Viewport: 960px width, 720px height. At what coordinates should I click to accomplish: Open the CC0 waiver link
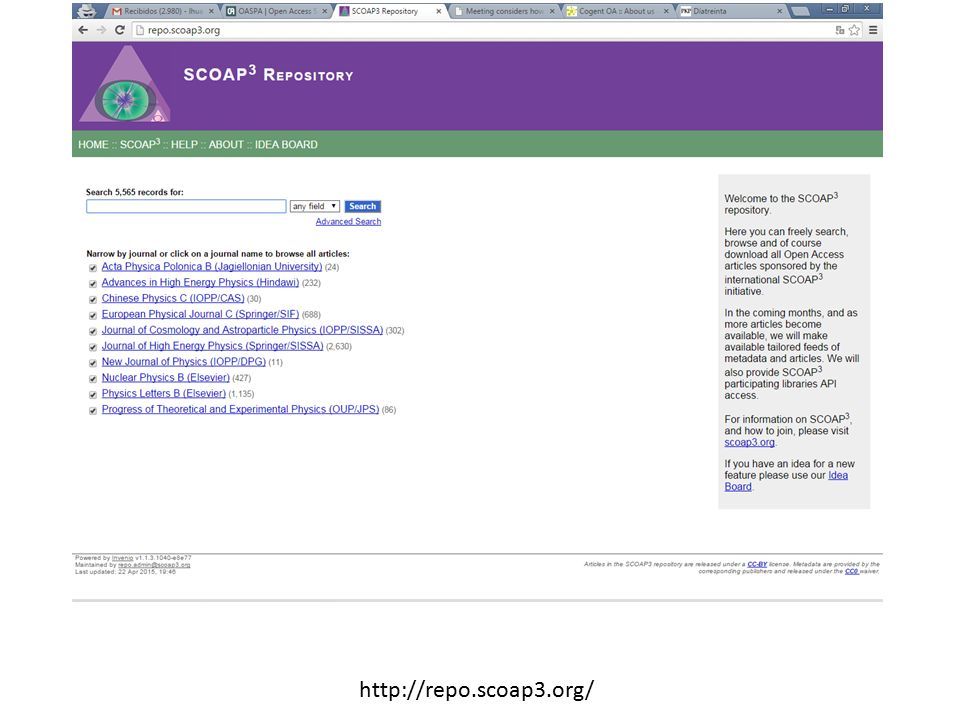pos(852,572)
